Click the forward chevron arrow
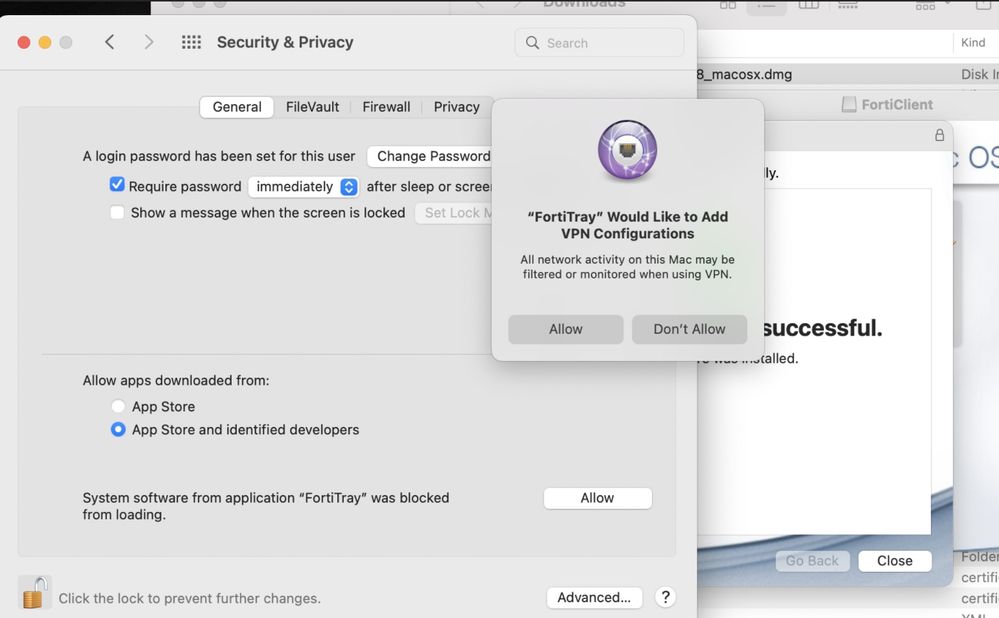Image resolution: width=999 pixels, height=618 pixels. coord(149,42)
